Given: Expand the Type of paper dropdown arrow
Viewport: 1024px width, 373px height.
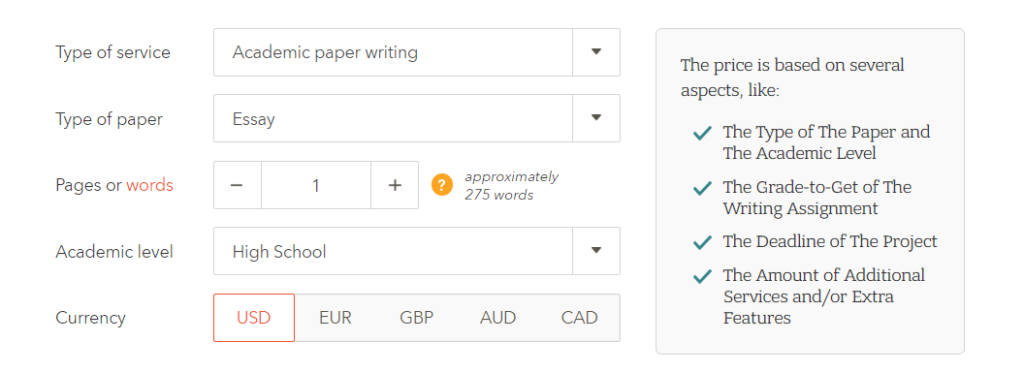Looking at the screenshot, I should 596,118.
